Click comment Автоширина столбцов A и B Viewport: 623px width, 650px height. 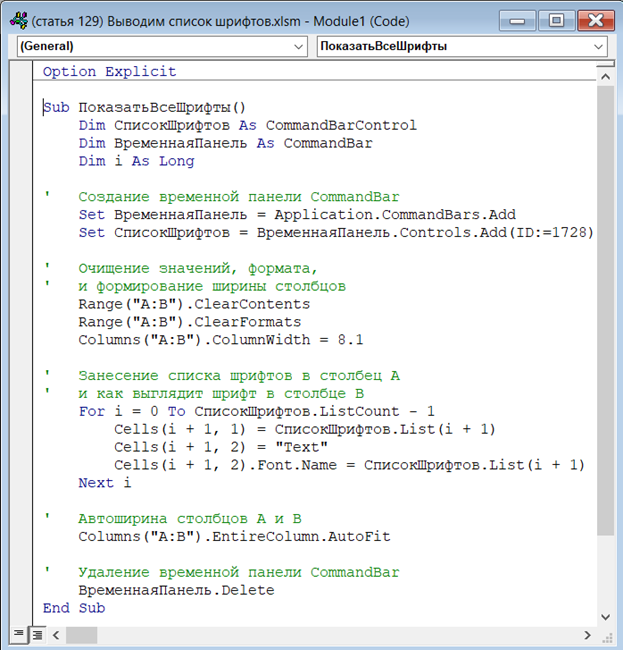[x=189, y=519]
